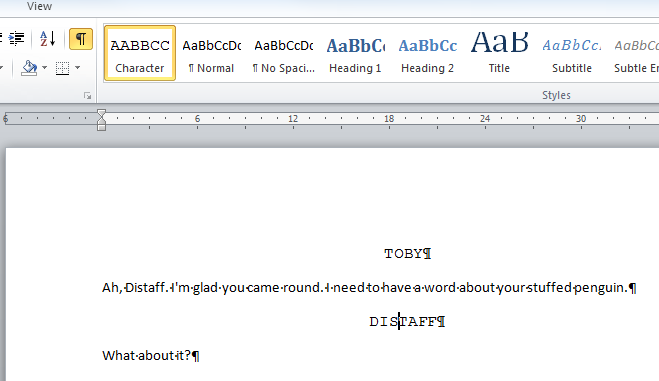Click the Borders icon
Screen dimensions: 659x381
tap(62, 68)
